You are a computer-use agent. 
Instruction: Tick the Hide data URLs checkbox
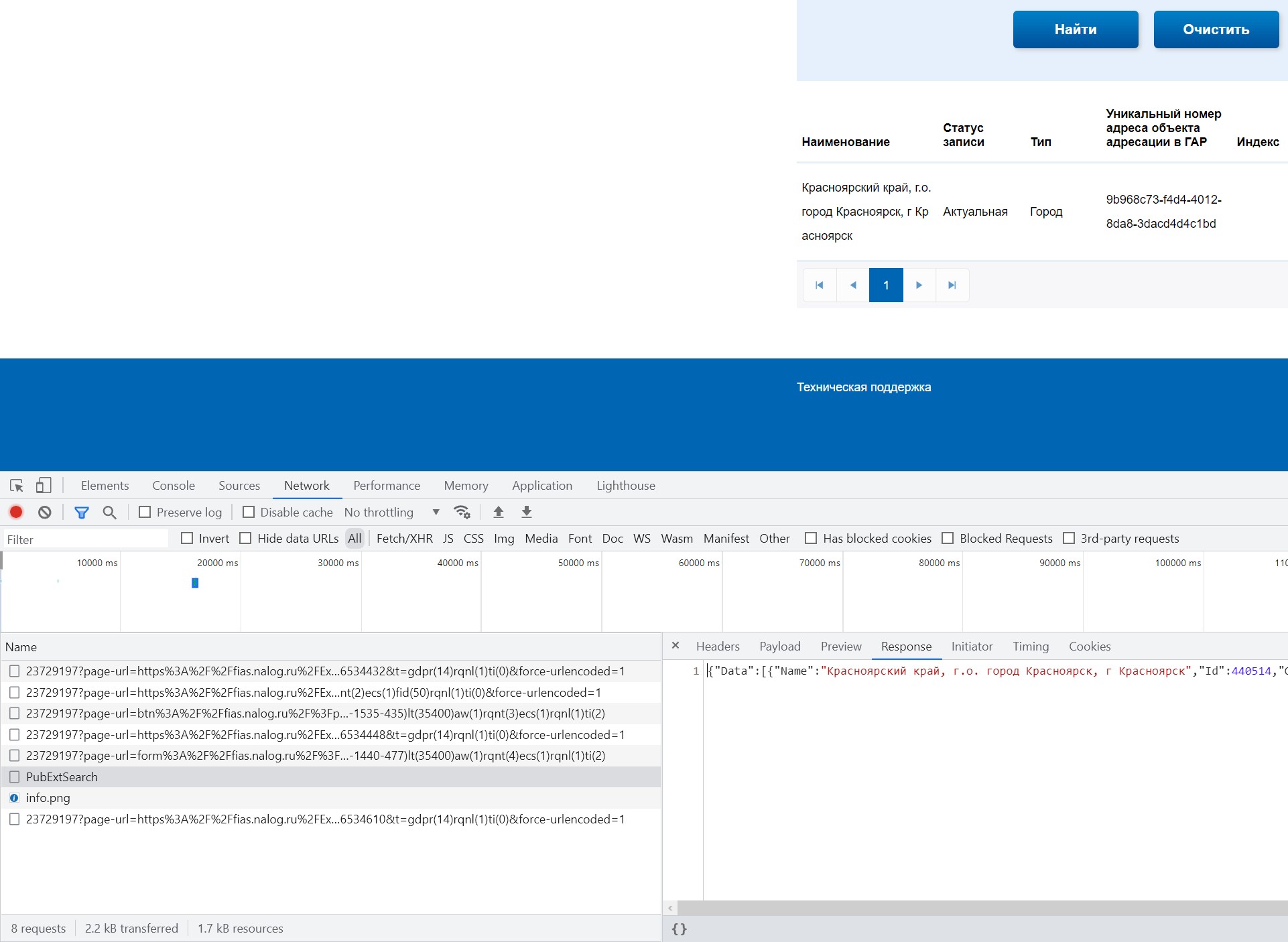pos(246,539)
